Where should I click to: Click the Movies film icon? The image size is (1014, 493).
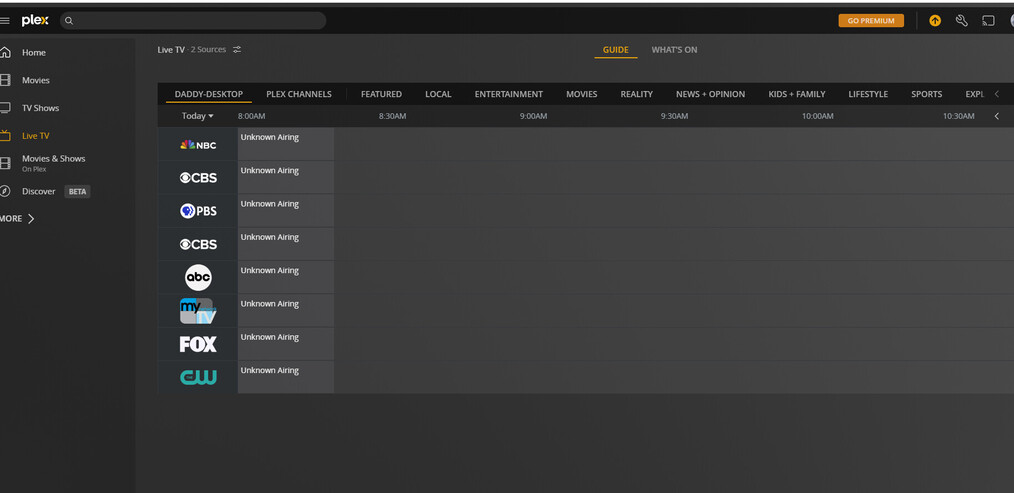(5, 80)
